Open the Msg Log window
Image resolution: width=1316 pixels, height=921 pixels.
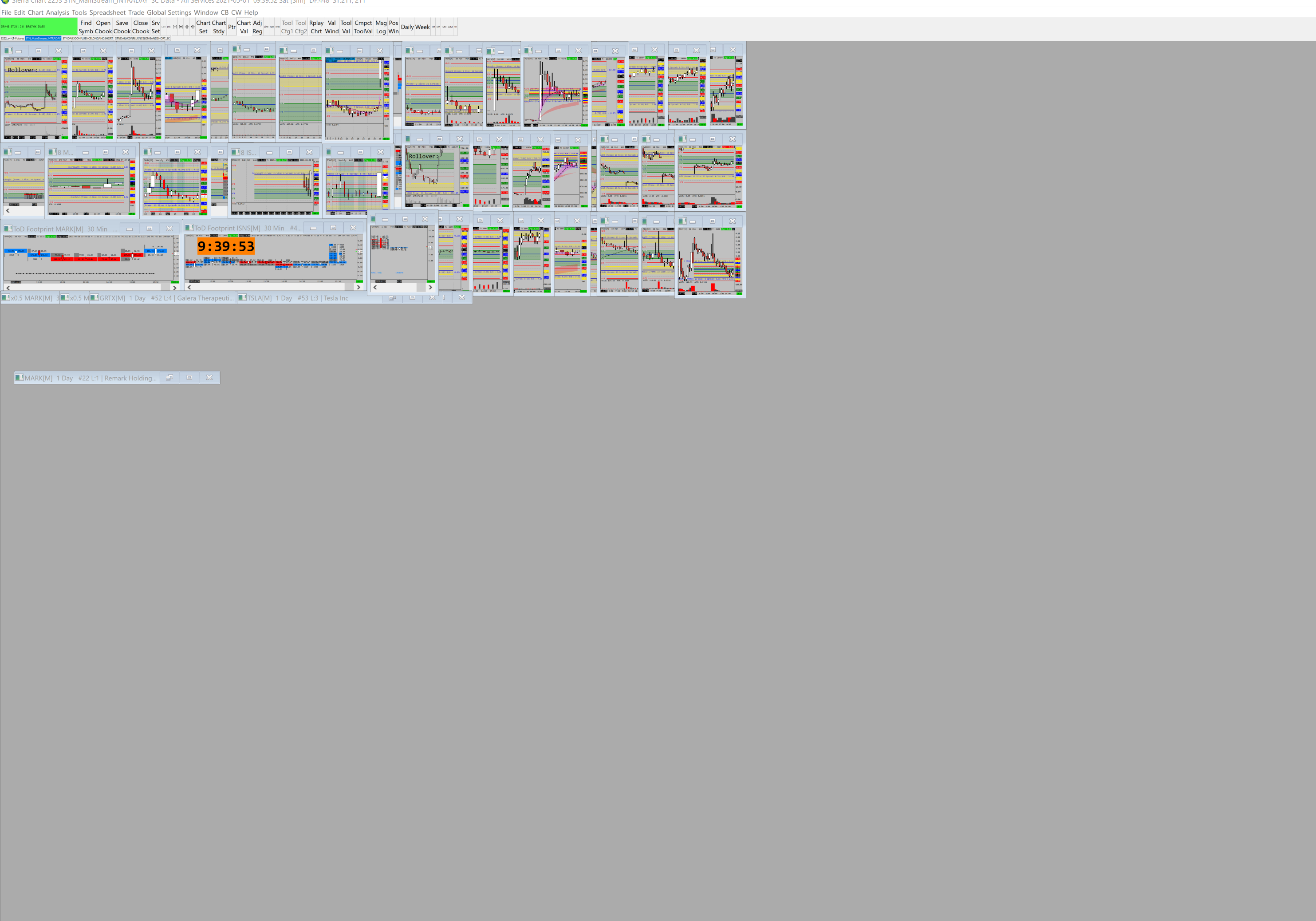pos(381,27)
